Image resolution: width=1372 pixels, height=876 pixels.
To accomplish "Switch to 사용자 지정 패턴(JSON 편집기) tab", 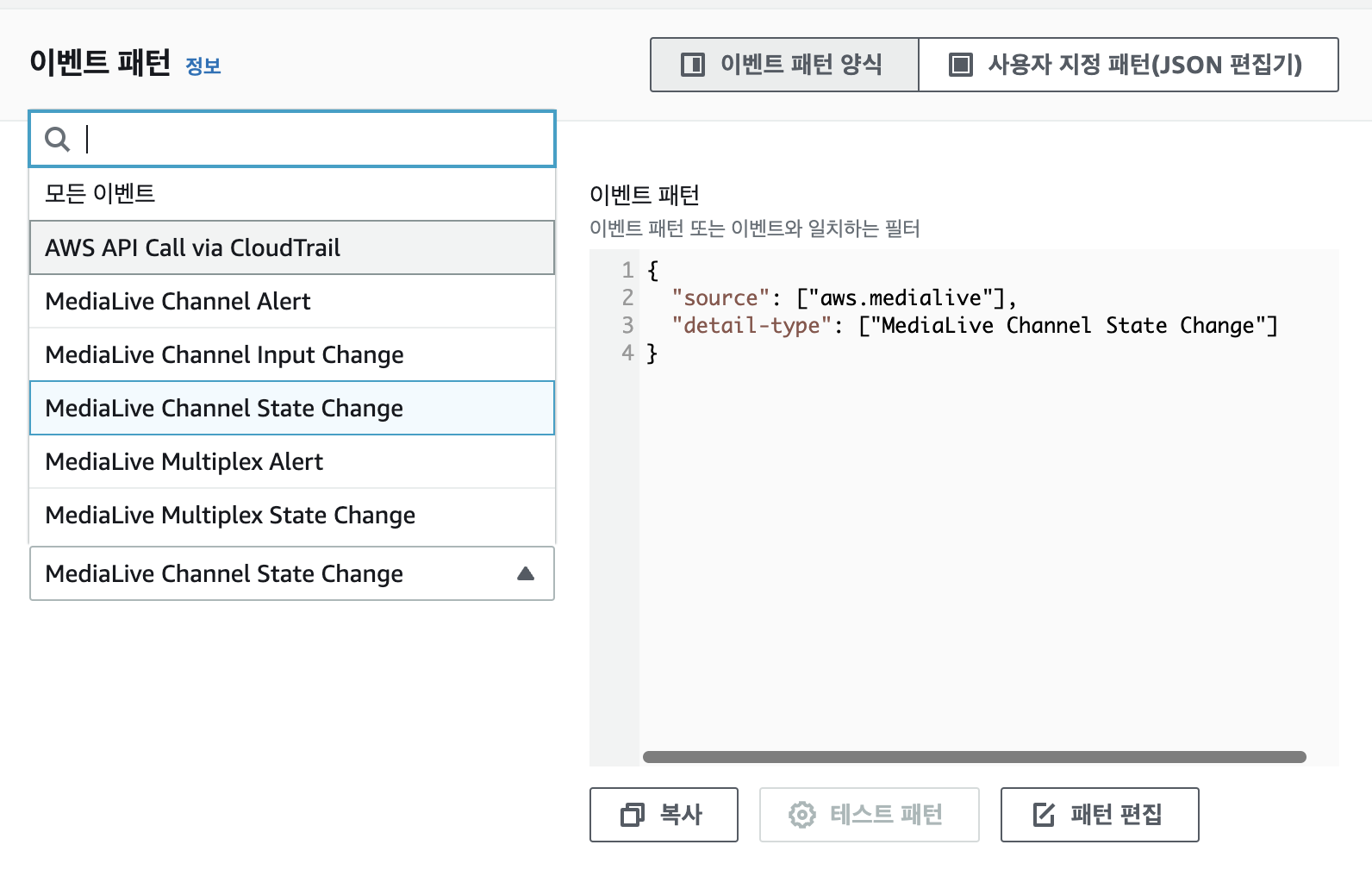I will click(x=1128, y=65).
